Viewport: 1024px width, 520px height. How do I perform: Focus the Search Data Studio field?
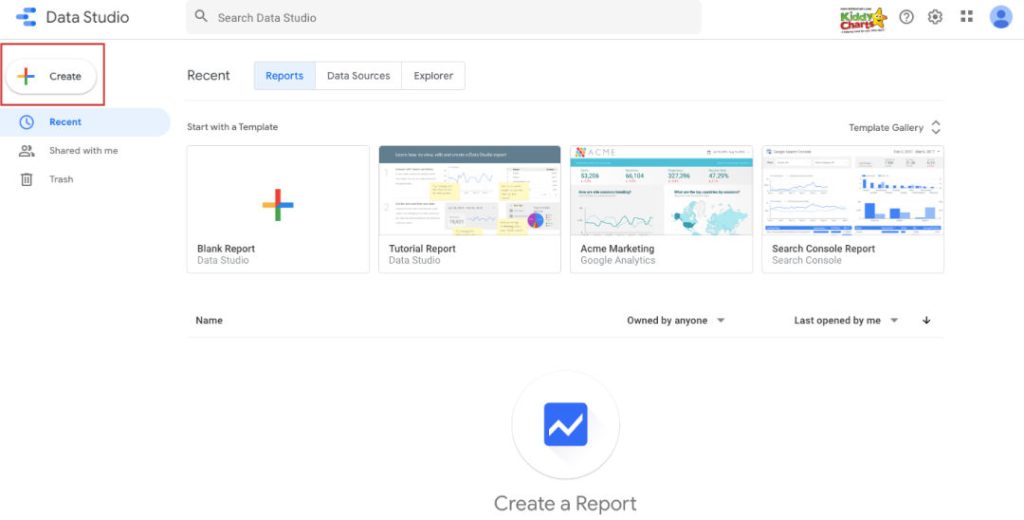pyautogui.click(x=443, y=17)
